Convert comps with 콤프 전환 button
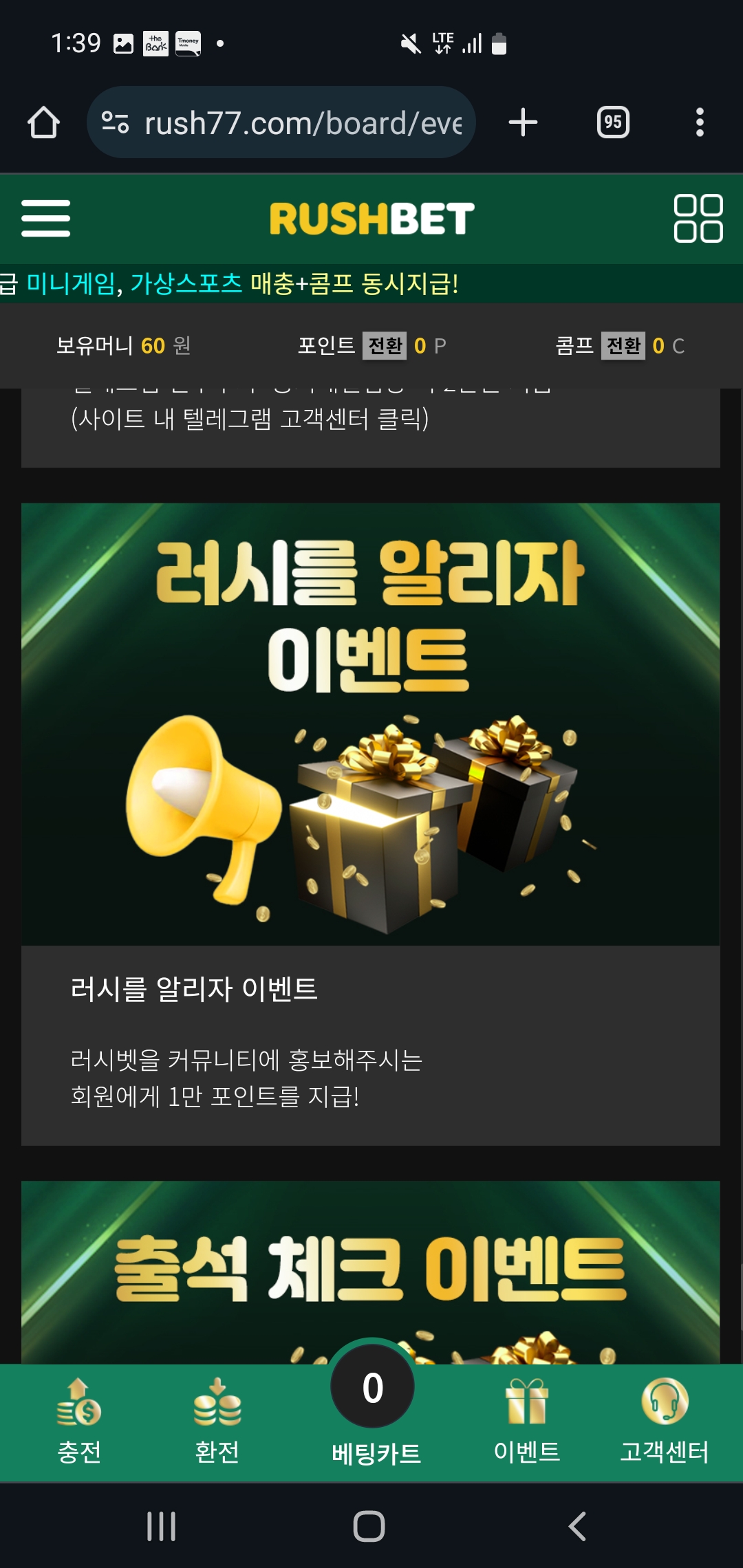The height and width of the screenshot is (1568, 743). 624,345
